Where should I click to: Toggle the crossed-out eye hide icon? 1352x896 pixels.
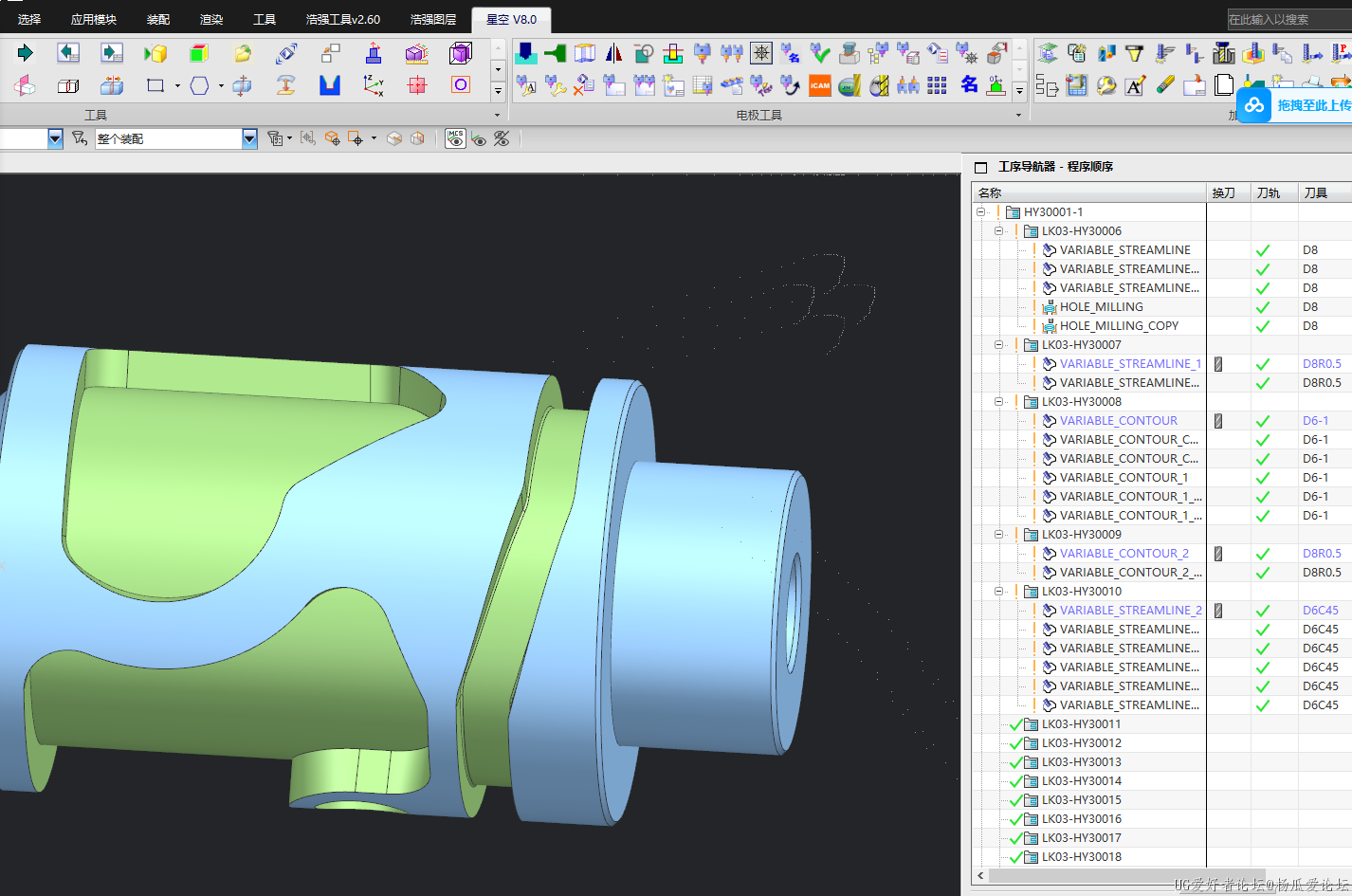click(x=502, y=138)
